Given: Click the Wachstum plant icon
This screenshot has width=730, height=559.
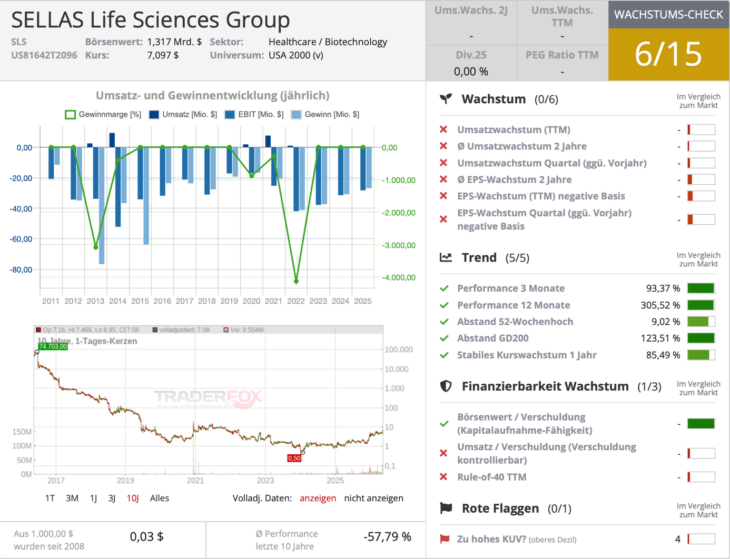Looking at the screenshot, I should pos(446,99).
